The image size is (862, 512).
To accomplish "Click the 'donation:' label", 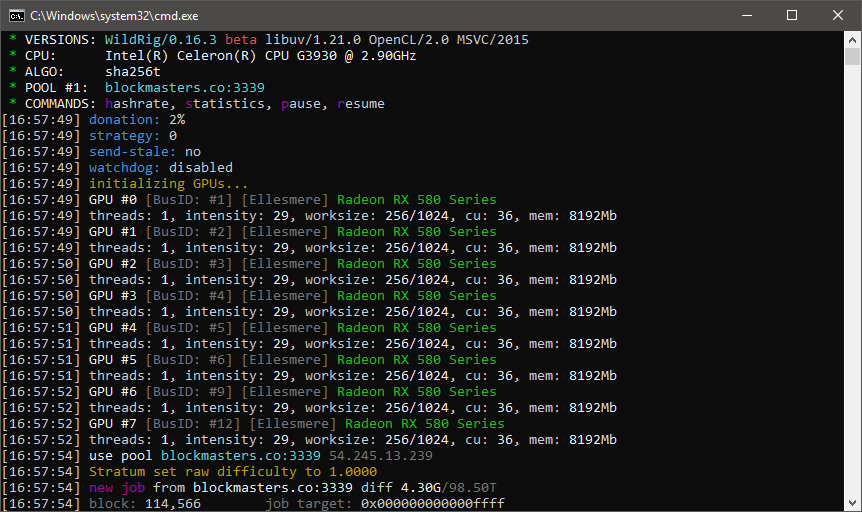I will [x=125, y=119].
